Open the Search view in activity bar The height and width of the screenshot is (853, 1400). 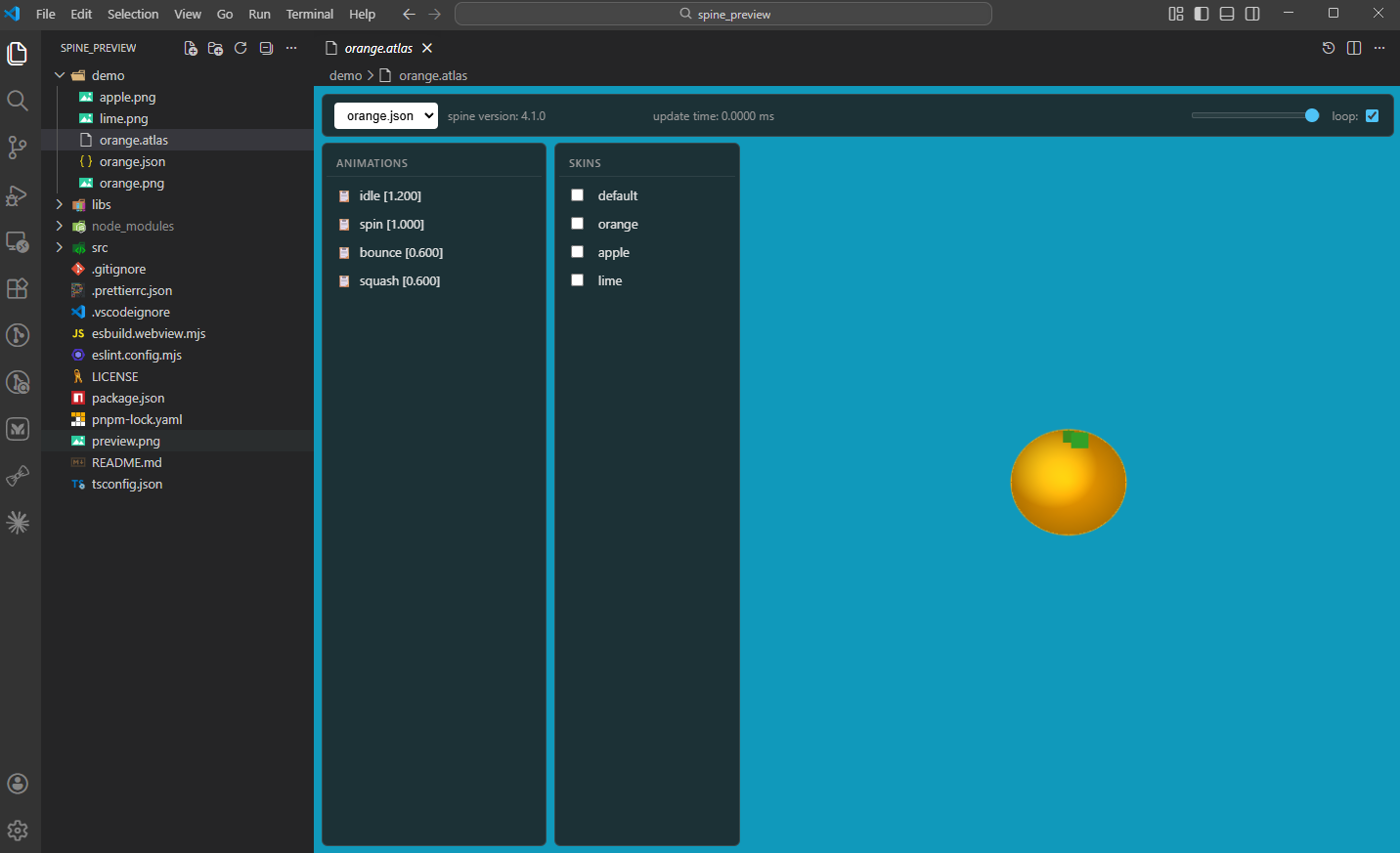point(18,101)
